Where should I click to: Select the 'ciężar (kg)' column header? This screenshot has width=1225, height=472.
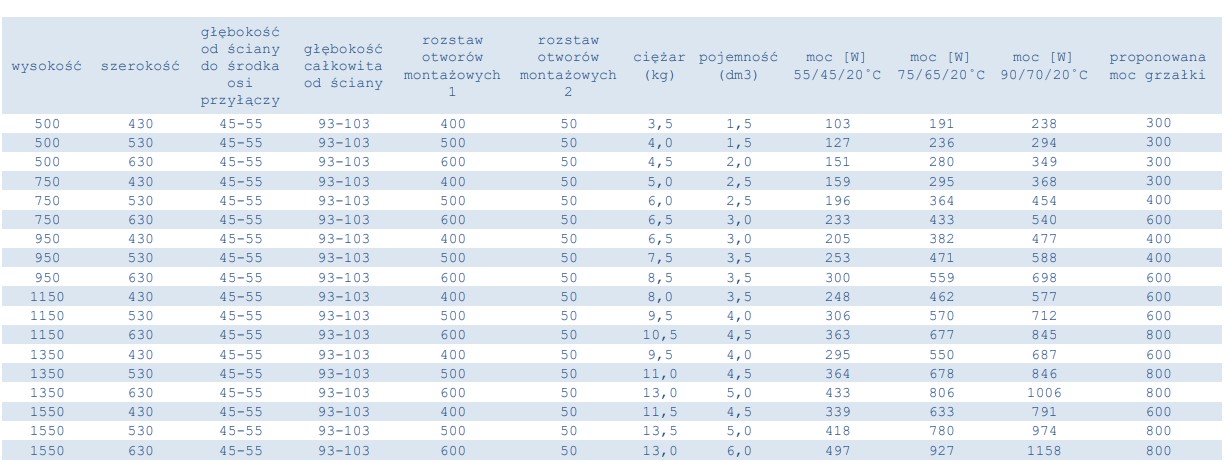pos(658,67)
